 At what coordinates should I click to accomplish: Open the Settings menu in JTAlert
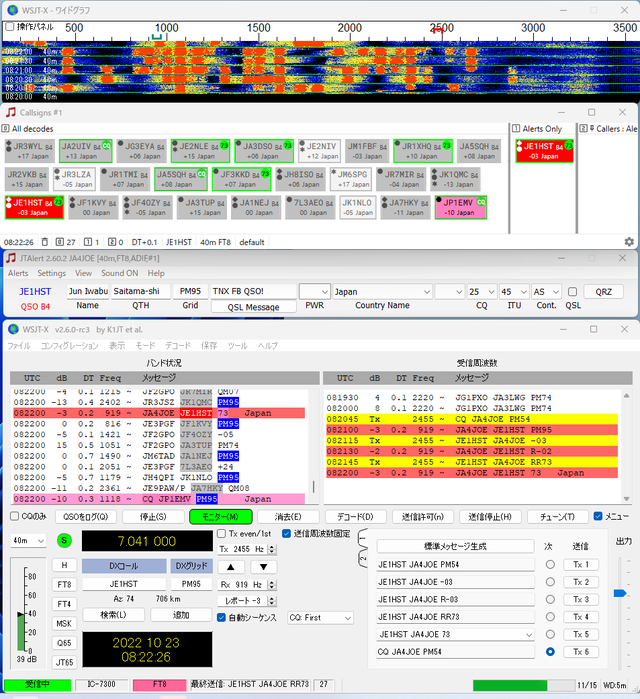click(51, 273)
